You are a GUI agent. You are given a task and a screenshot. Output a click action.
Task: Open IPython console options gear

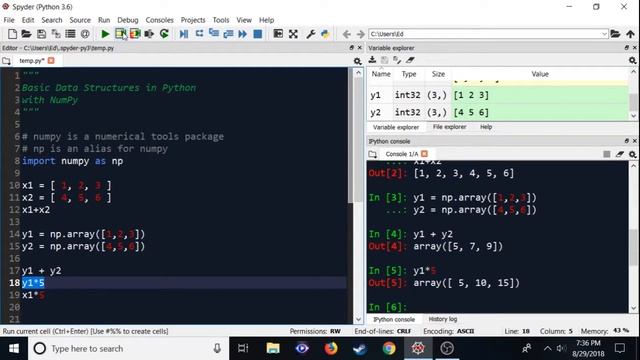632,154
